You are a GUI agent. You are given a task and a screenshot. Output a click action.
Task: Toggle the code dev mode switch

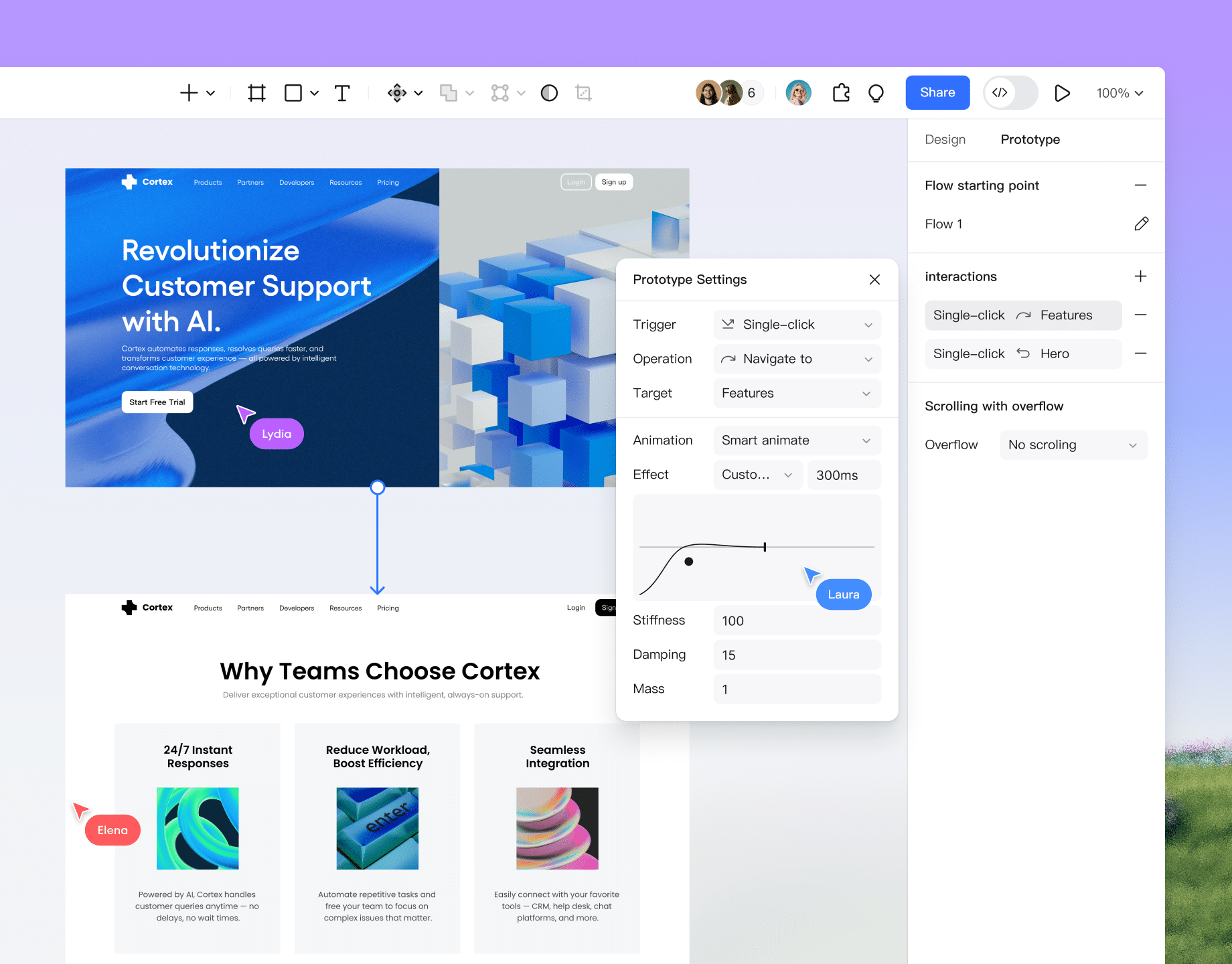click(x=1010, y=93)
